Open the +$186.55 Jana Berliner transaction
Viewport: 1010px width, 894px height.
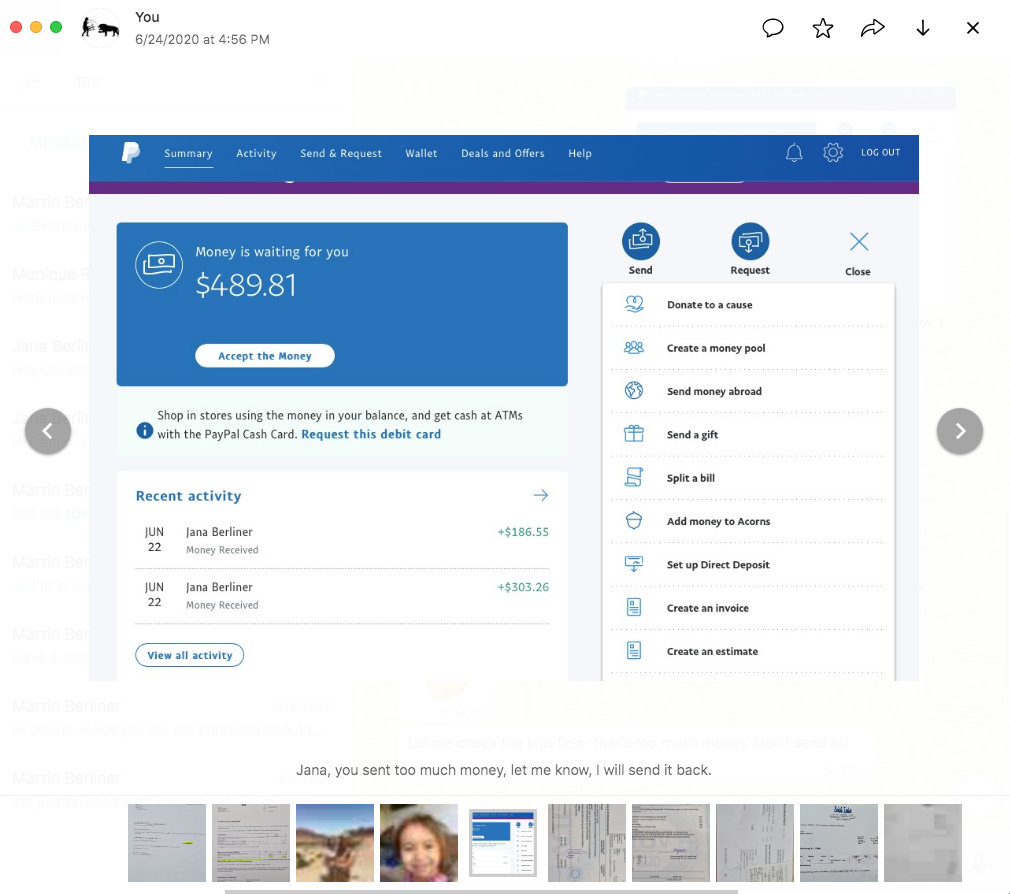[342, 540]
